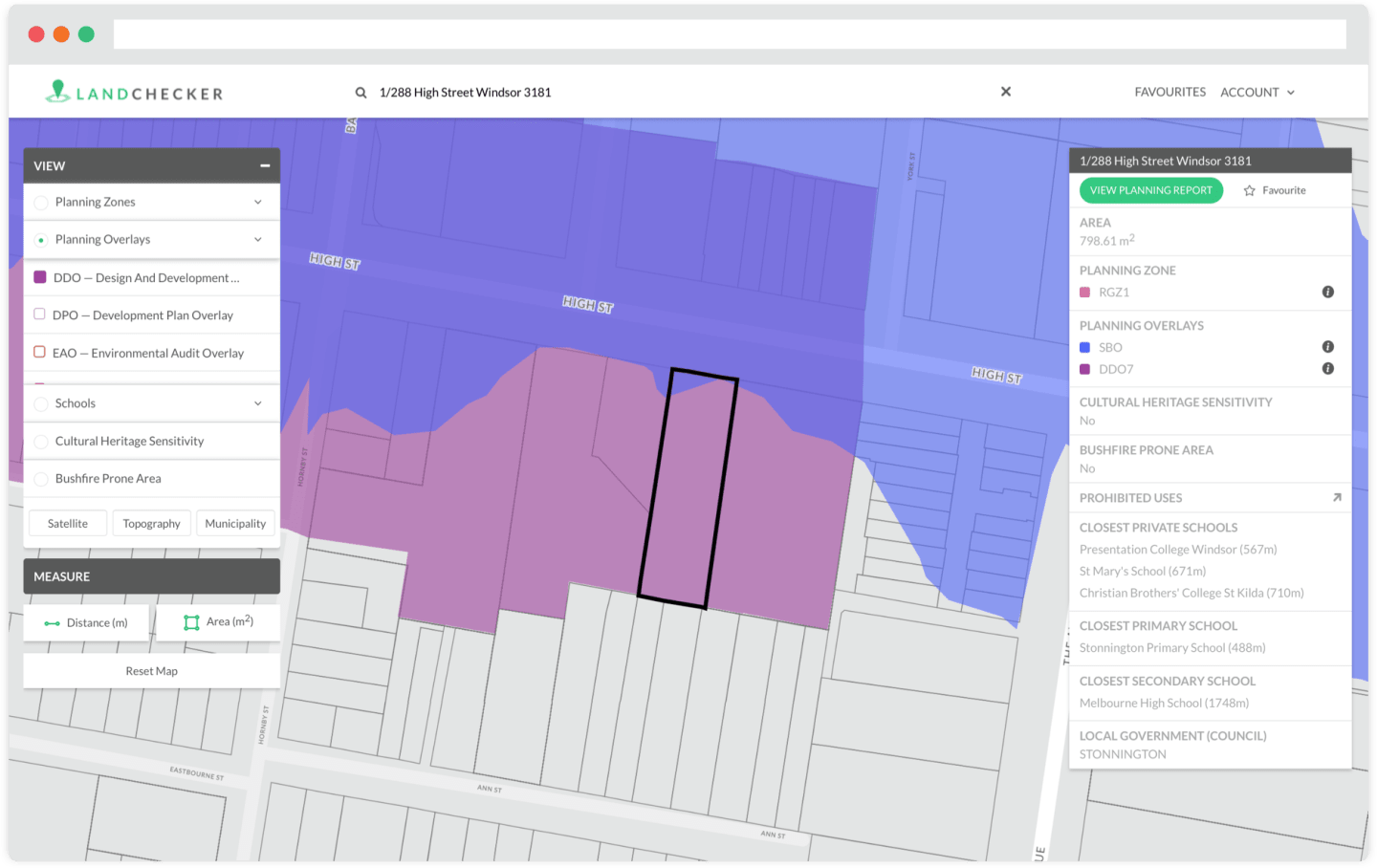Open info for the DDO7 overlay
The image size is (1377, 868).
1327,368
